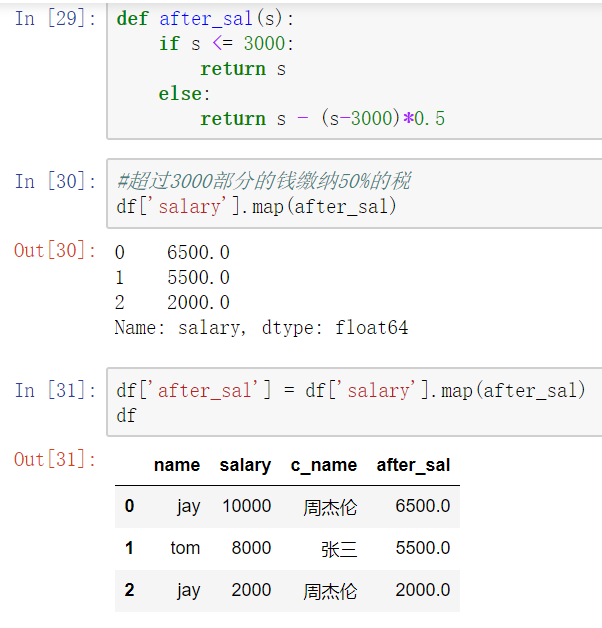Screen dimensions: 602x628
Task: Click row index 2 in the table
Action: coord(129,590)
